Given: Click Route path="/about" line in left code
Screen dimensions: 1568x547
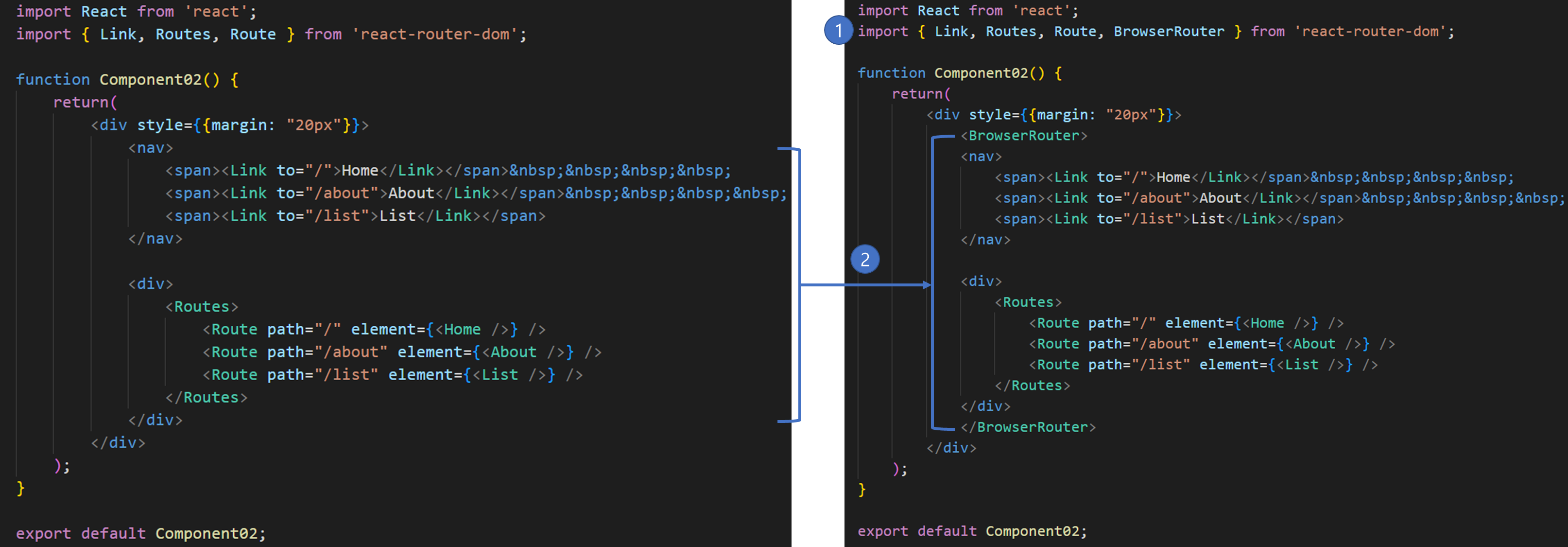Looking at the screenshot, I should [402, 352].
